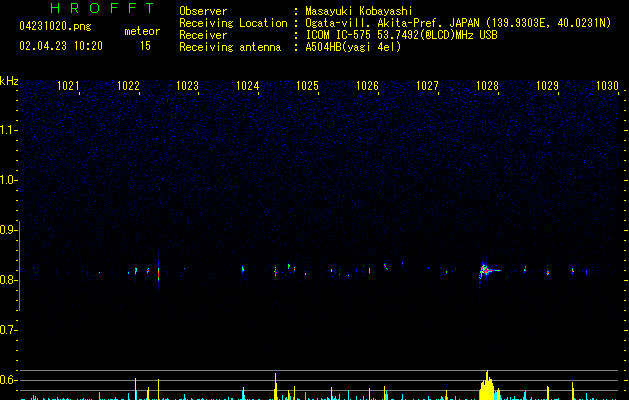This screenshot has width=629, height=400.
Task: Click the 1025 time axis marker
Action: [x=307, y=86]
